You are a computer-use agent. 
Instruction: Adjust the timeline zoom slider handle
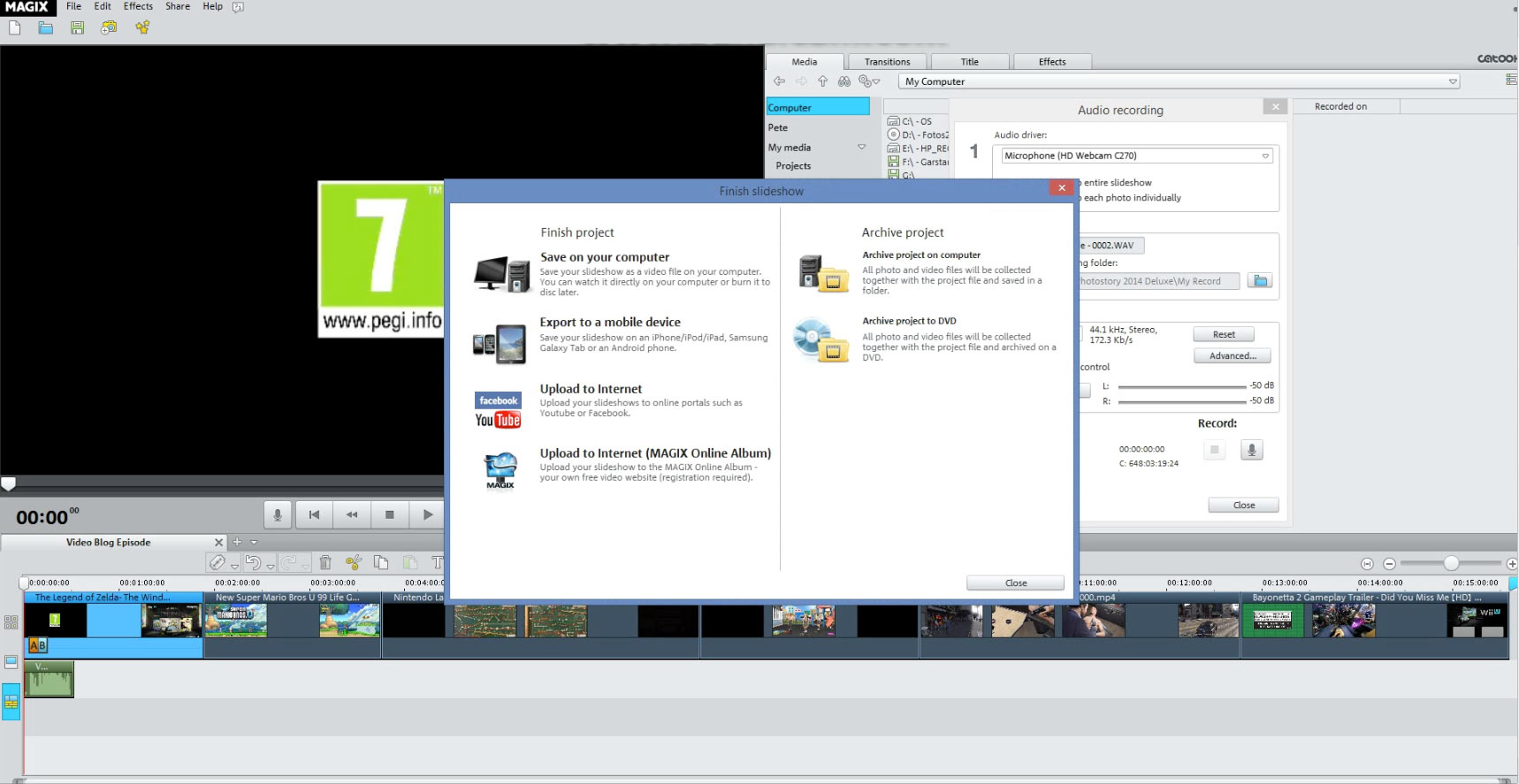(x=1451, y=563)
